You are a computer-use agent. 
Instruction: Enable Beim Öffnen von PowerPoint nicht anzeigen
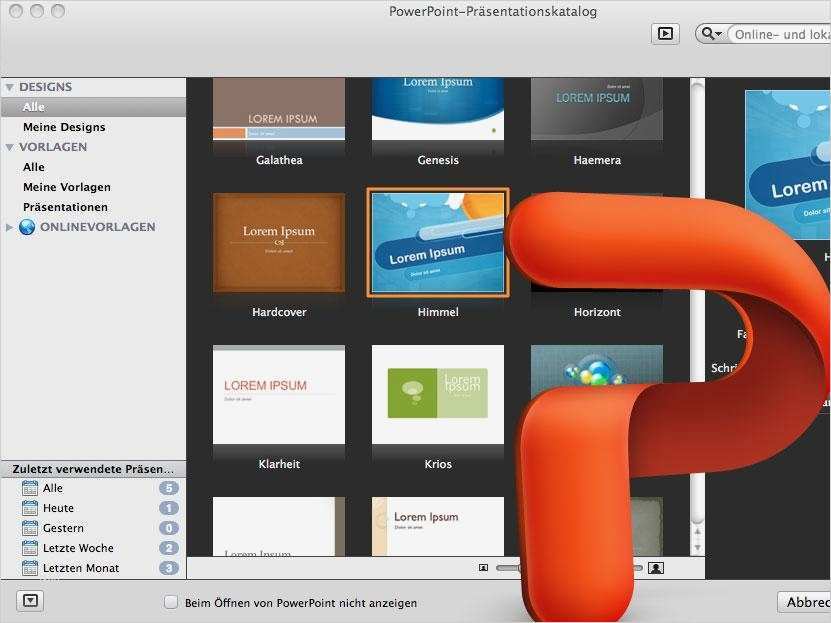pyautogui.click(x=168, y=603)
